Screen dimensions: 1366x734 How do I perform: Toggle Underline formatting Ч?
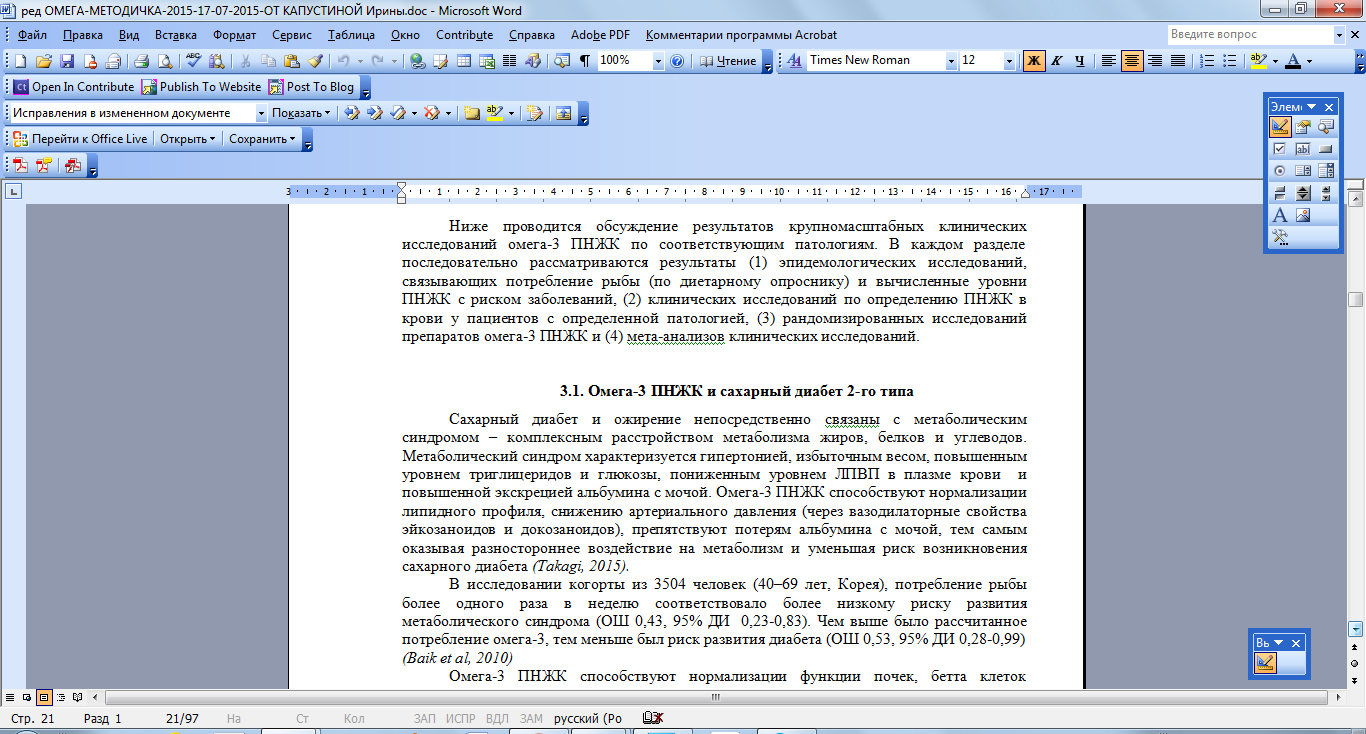click(1080, 61)
